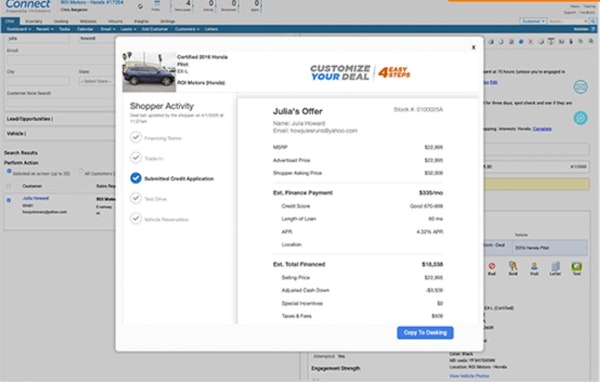This screenshot has width=600, height=382.
Task: Click the blank page toolbar icon
Action: [x=501, y=42]
